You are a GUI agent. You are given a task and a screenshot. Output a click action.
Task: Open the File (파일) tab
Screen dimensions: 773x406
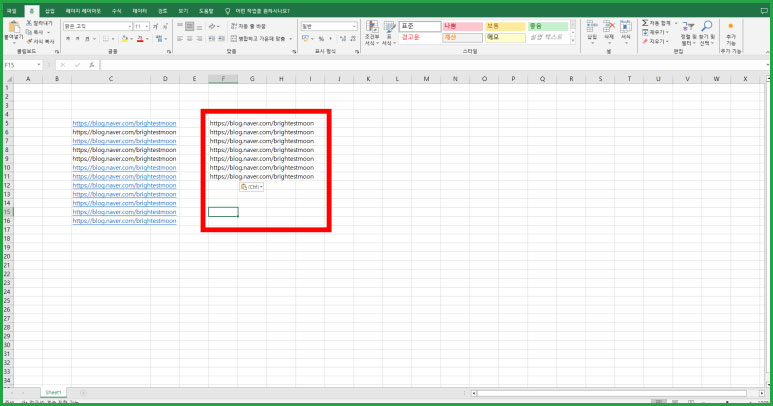tap(12, 11)
